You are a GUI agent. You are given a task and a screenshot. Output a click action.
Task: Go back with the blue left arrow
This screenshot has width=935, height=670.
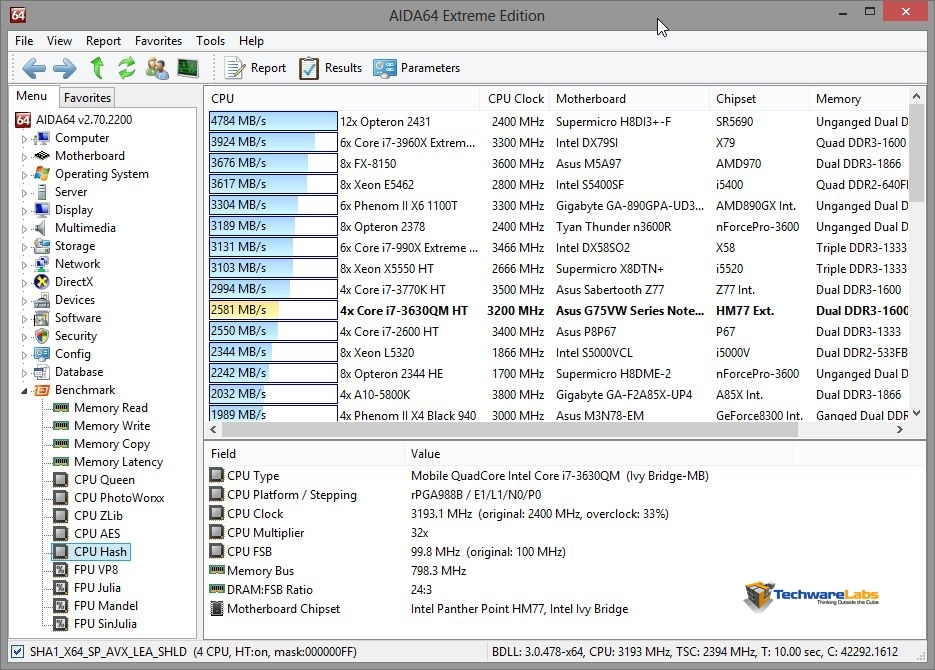(34, 68)
